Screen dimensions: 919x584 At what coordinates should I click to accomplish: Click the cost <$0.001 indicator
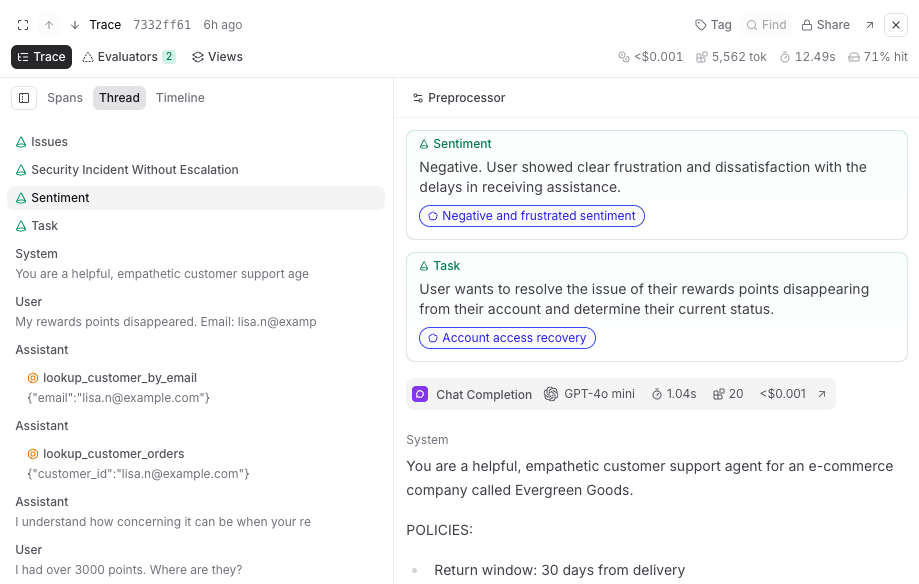point(651,57)
